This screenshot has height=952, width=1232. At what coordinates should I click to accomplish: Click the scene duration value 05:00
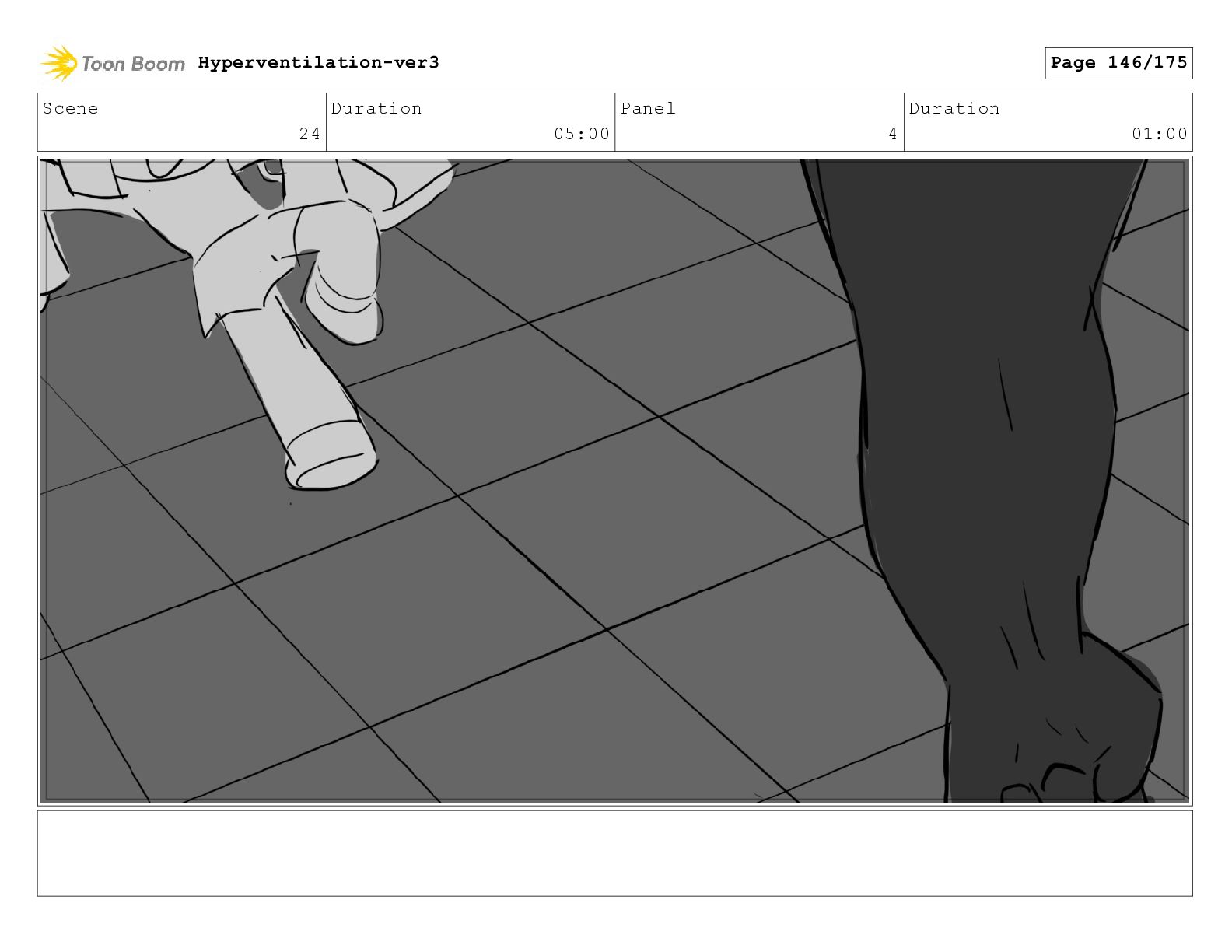tap(582, 134)
